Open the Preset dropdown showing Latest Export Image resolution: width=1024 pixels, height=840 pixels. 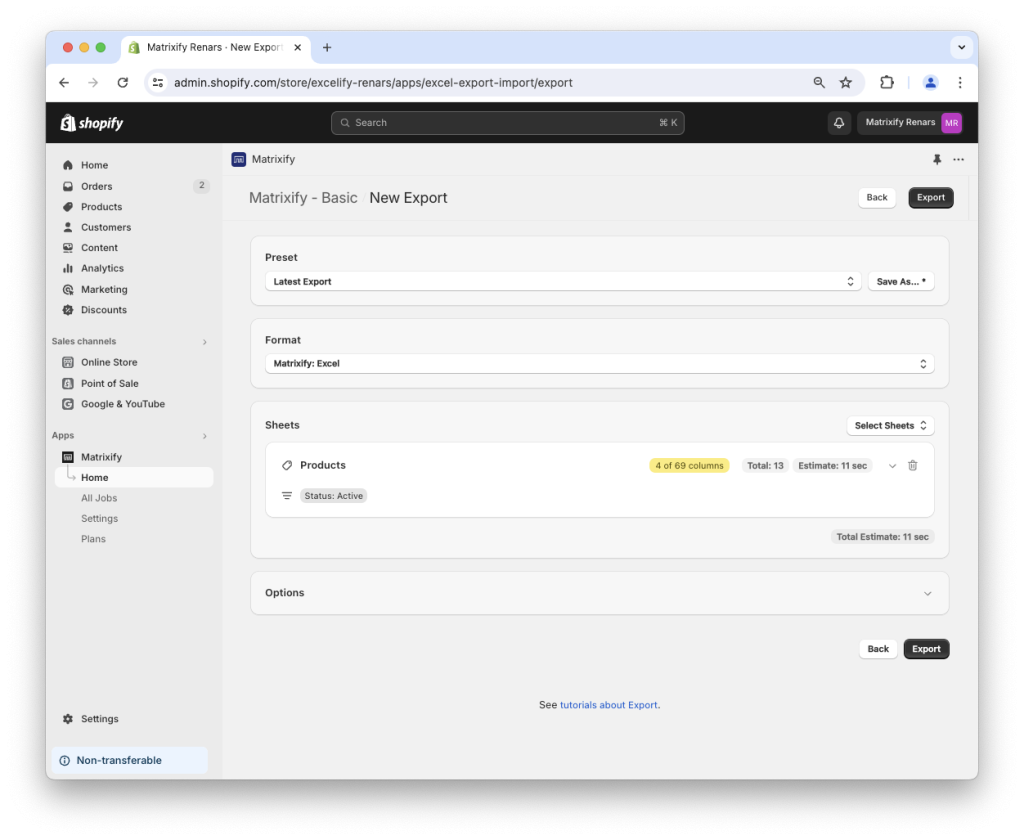pos(562,281)
